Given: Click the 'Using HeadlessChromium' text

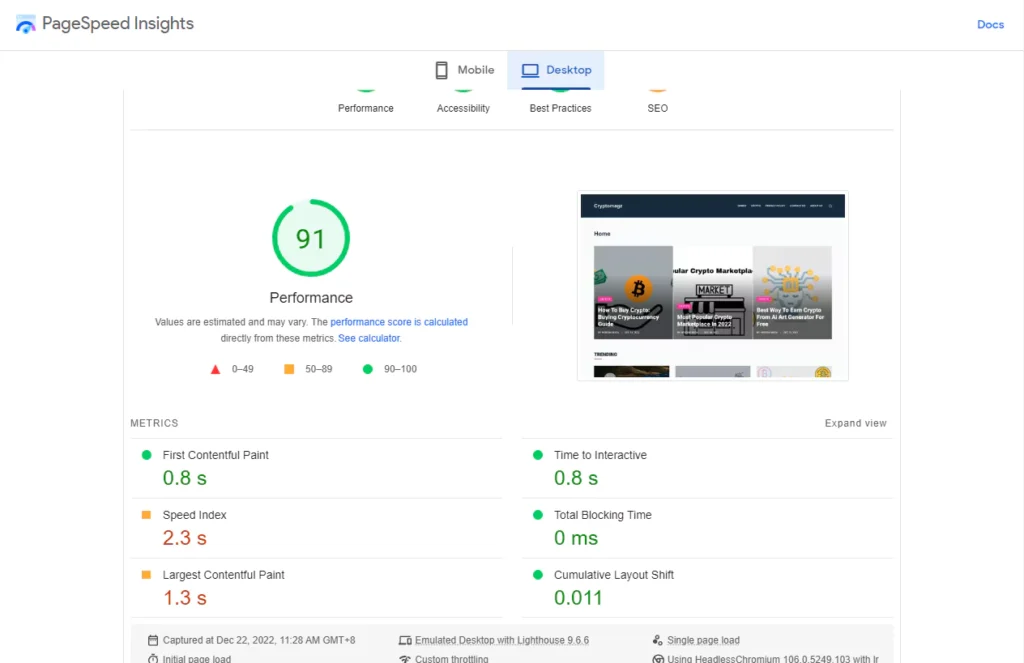Looking at the screenshot, I should point(773,658).
